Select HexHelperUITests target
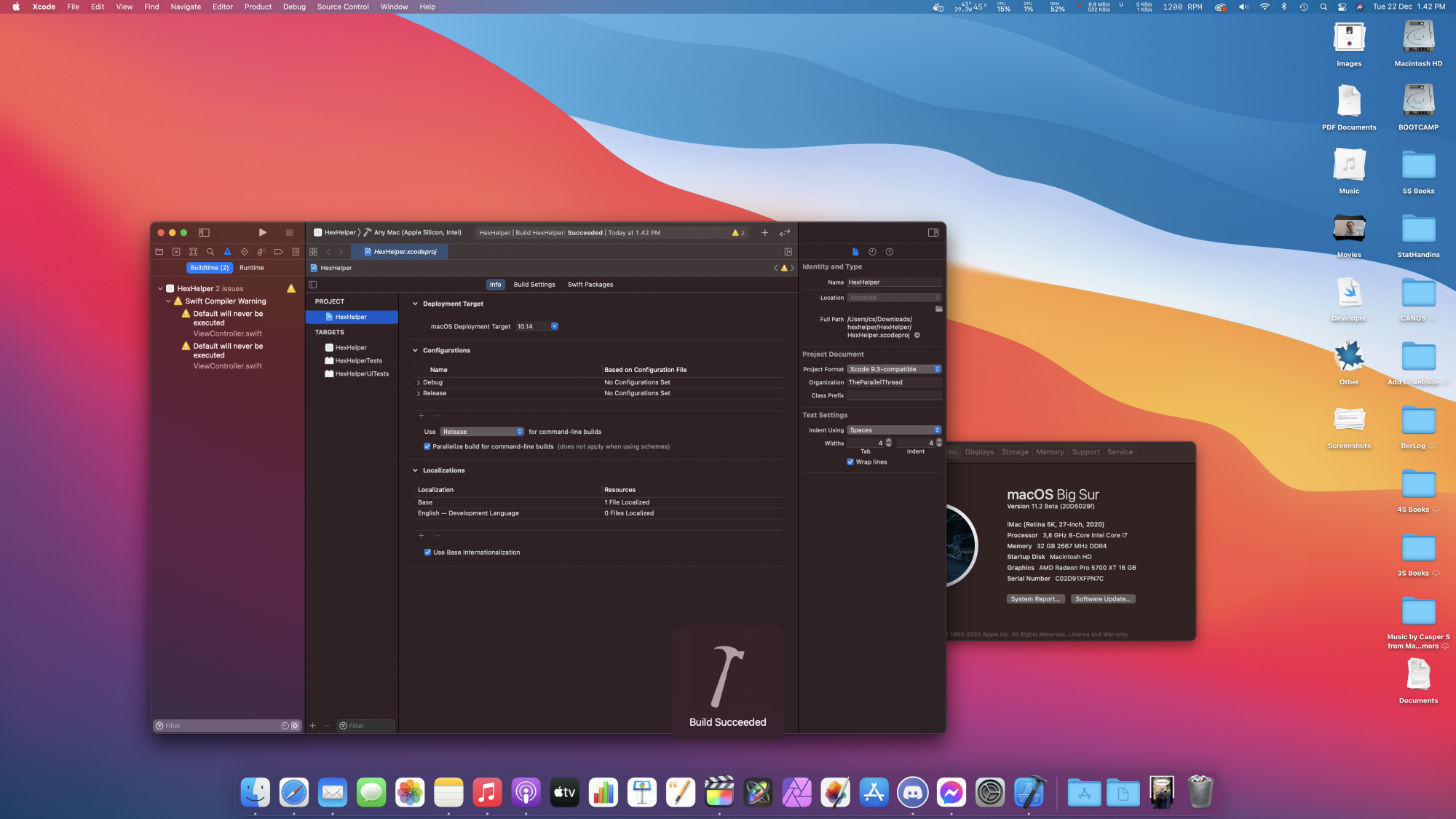The height and width of the screenshot is (819, 1456). coord(357,374)
